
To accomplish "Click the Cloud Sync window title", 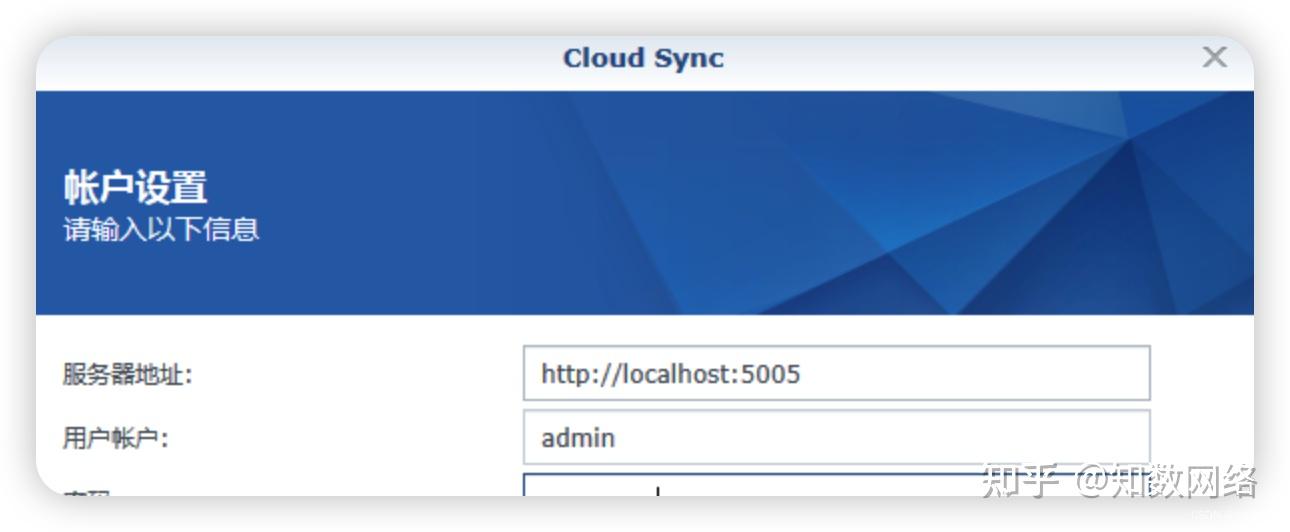I will pos(643,58).
